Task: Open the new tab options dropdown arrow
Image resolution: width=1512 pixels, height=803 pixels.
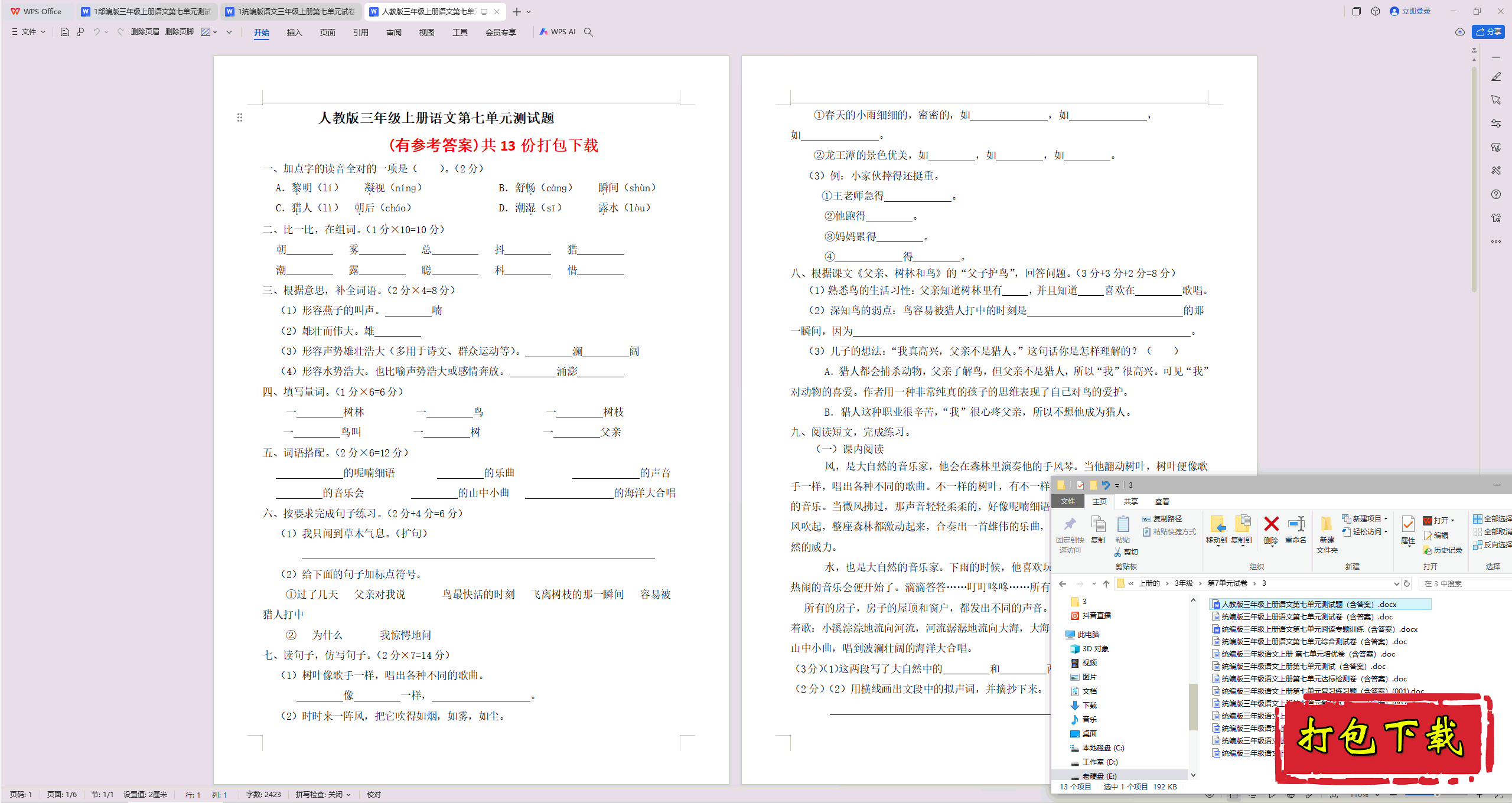Action: click(x=529, y=12)
